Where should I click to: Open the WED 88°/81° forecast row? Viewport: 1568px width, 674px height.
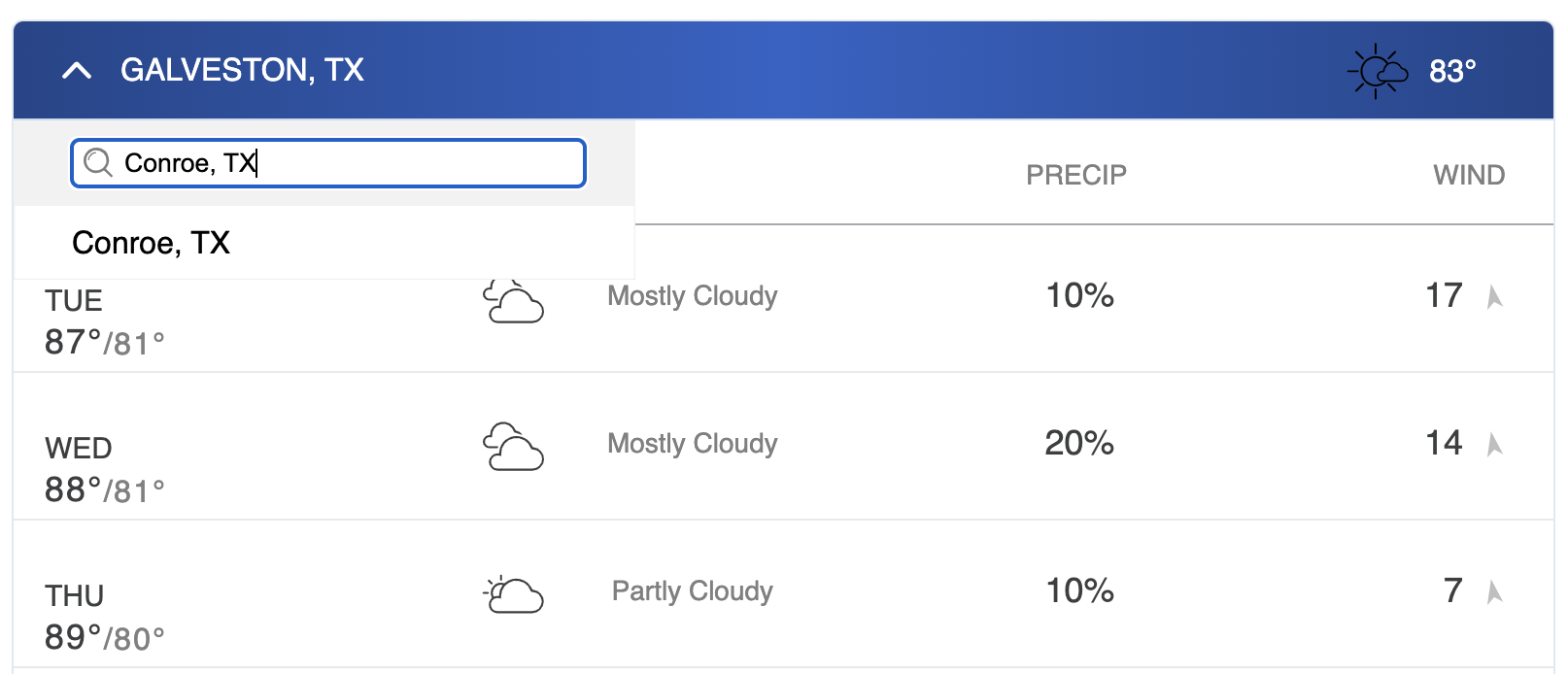click(783, 447)
